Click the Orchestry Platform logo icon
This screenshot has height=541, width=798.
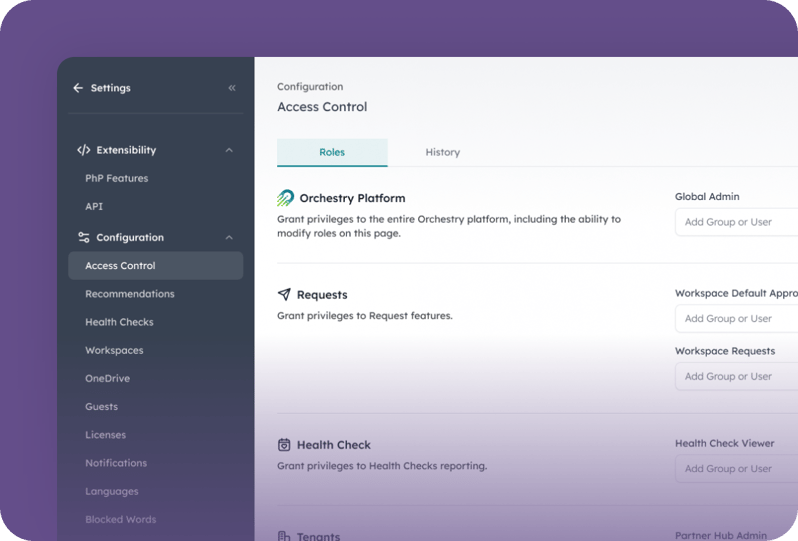click(x=286, y=198)
